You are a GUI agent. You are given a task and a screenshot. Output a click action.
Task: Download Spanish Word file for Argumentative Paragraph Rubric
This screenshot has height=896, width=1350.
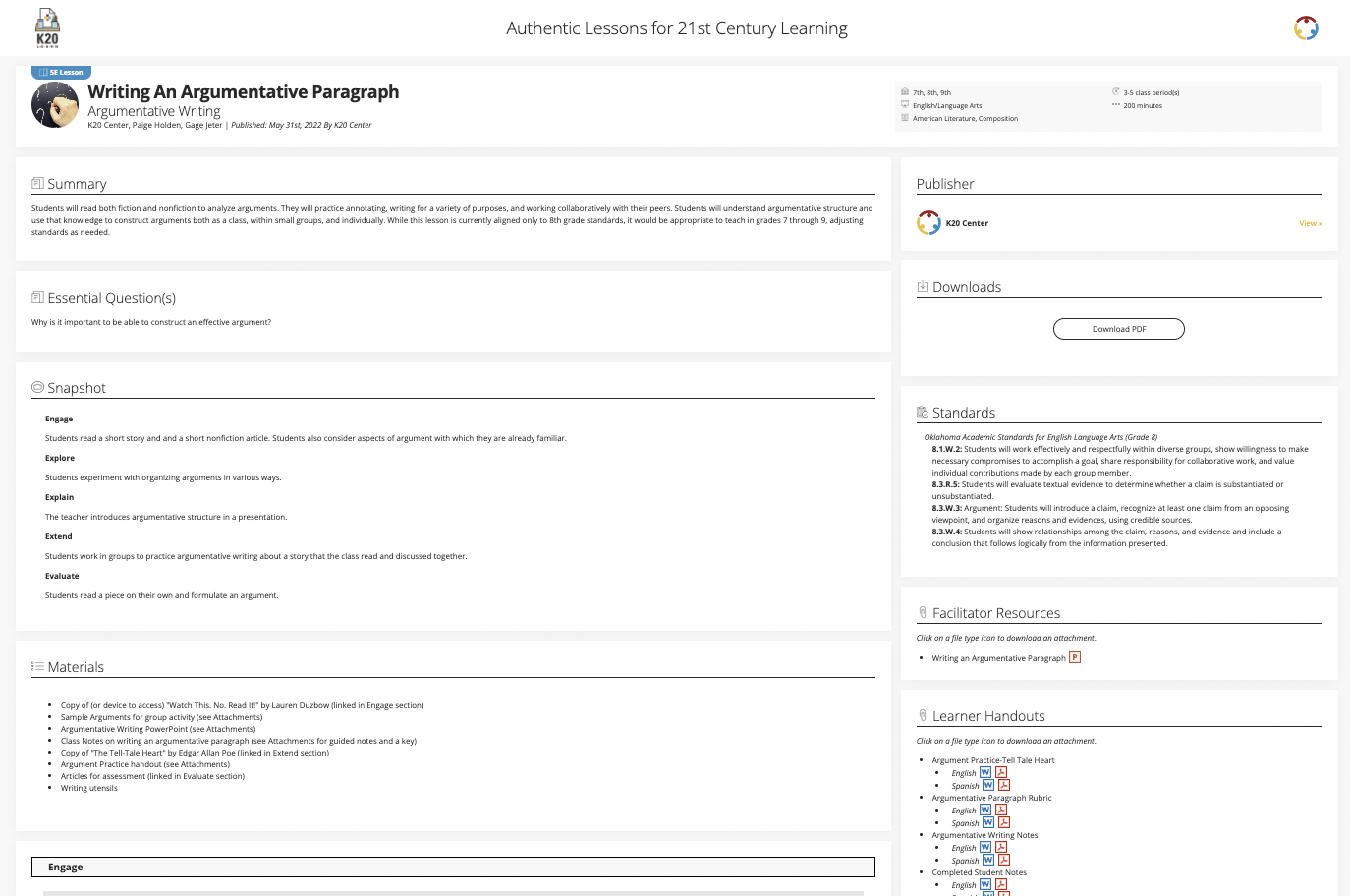tap(988, 823)
